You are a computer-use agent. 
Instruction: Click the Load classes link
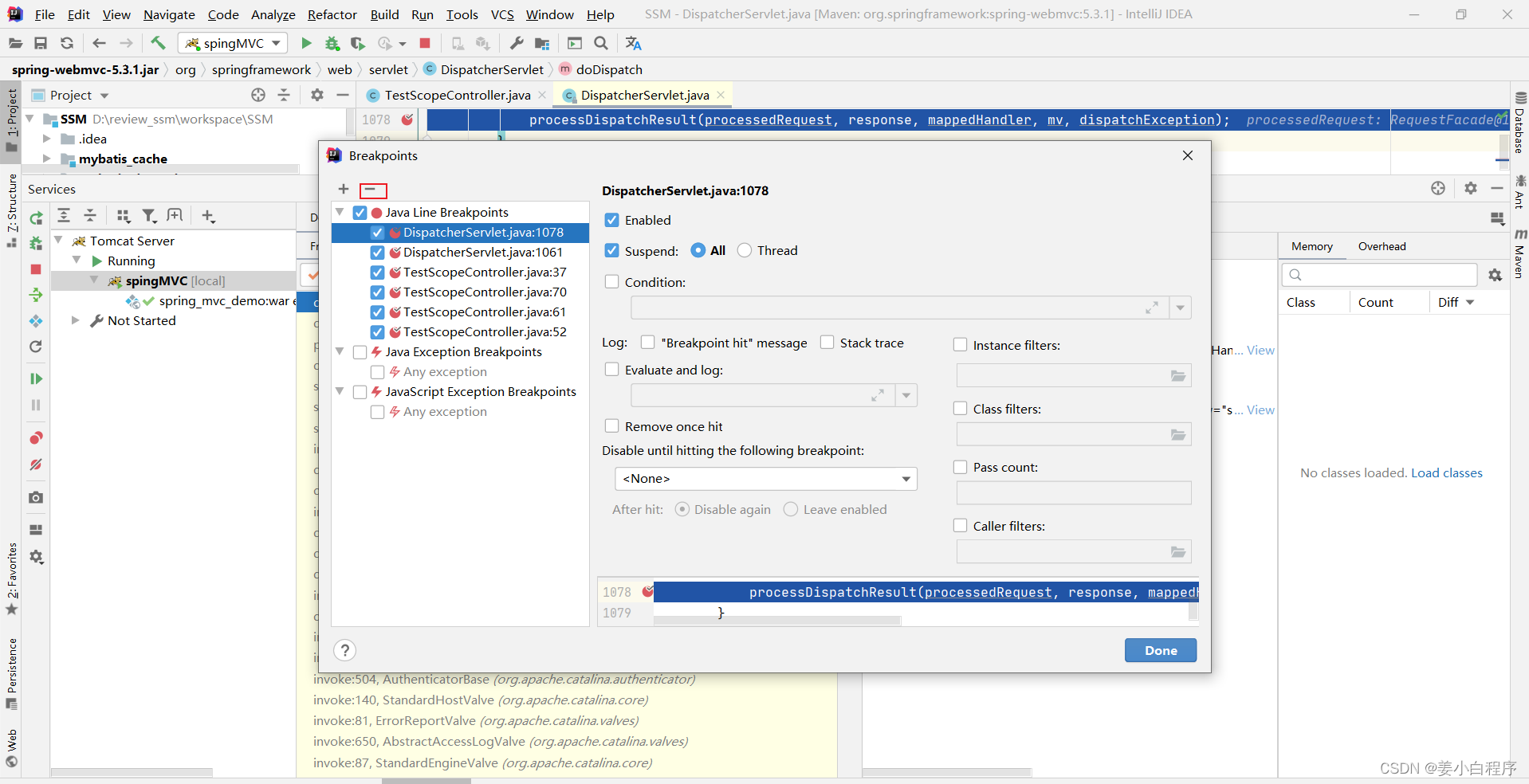click(1446, 472)
